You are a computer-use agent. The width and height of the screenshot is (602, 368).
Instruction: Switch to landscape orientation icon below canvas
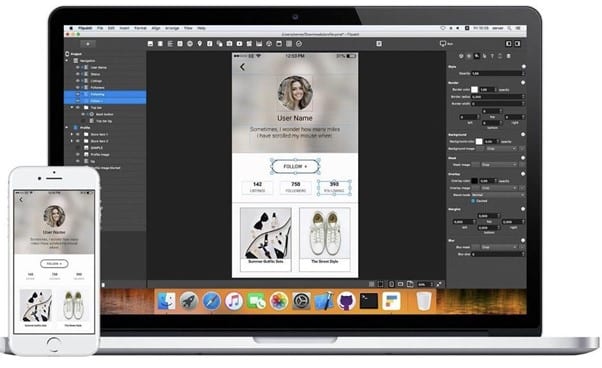pyautogui.click(x=400, y=284)
